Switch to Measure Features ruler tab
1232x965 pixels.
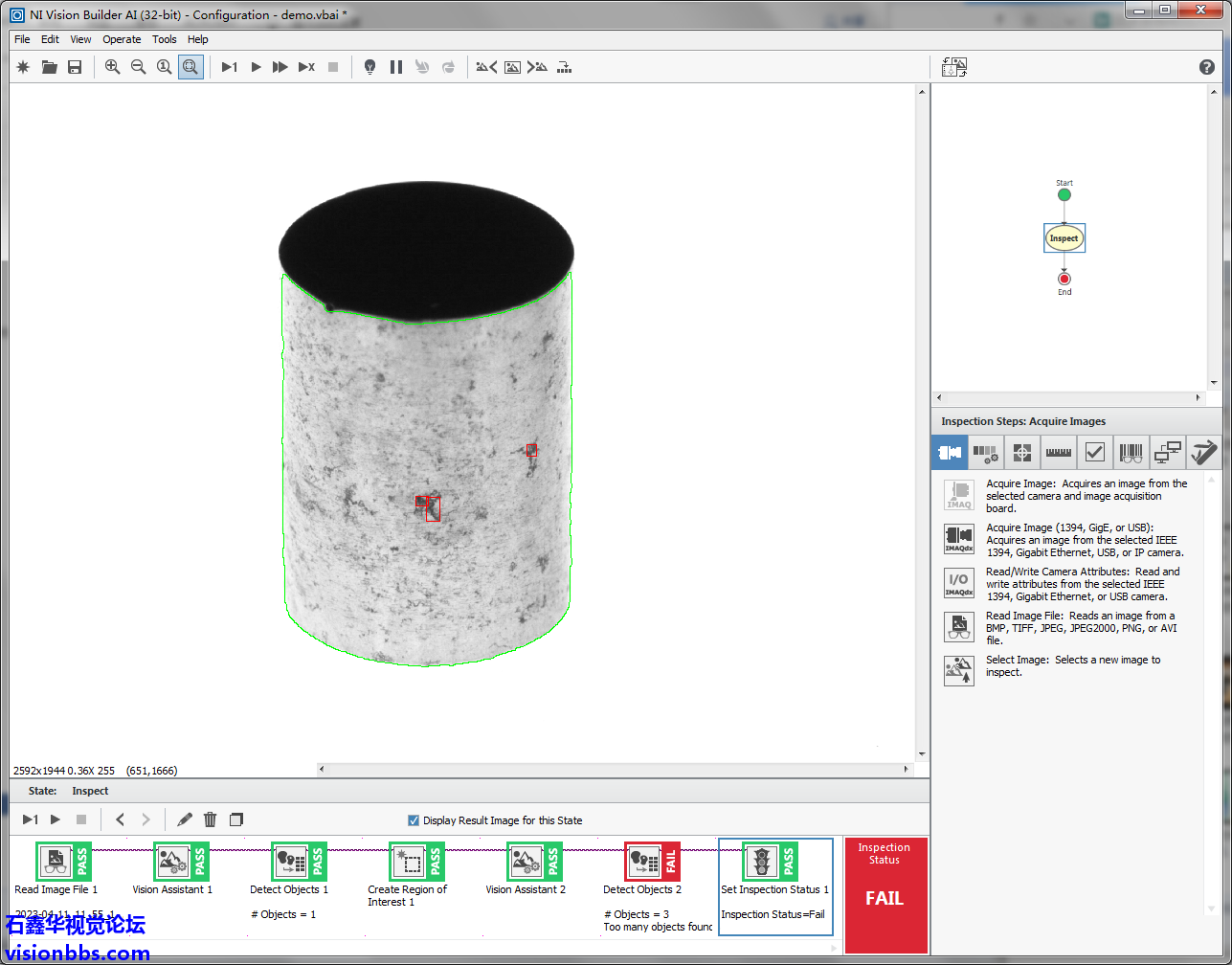1059,452
